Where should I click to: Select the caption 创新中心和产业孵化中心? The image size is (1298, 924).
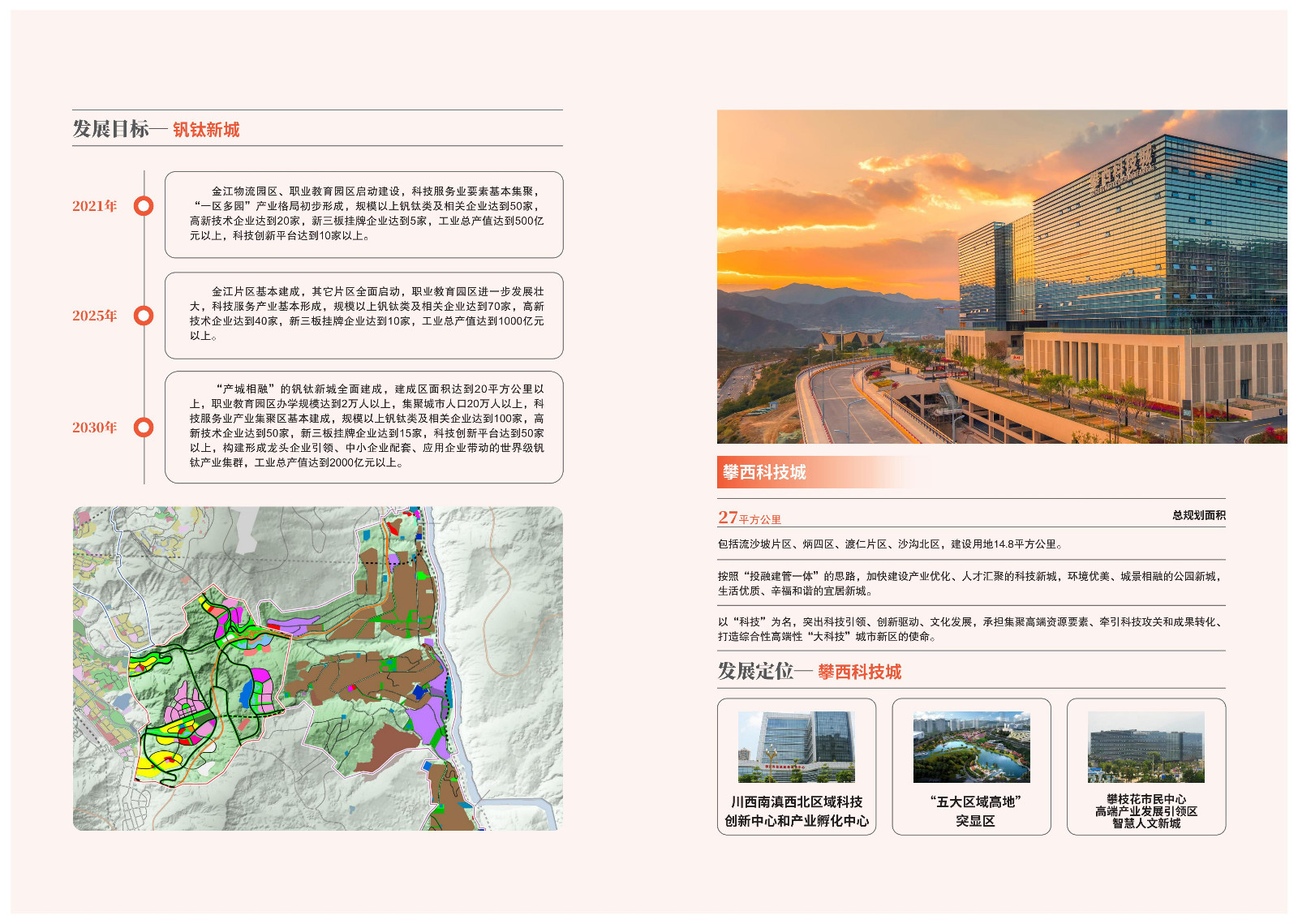click(797, 821)
